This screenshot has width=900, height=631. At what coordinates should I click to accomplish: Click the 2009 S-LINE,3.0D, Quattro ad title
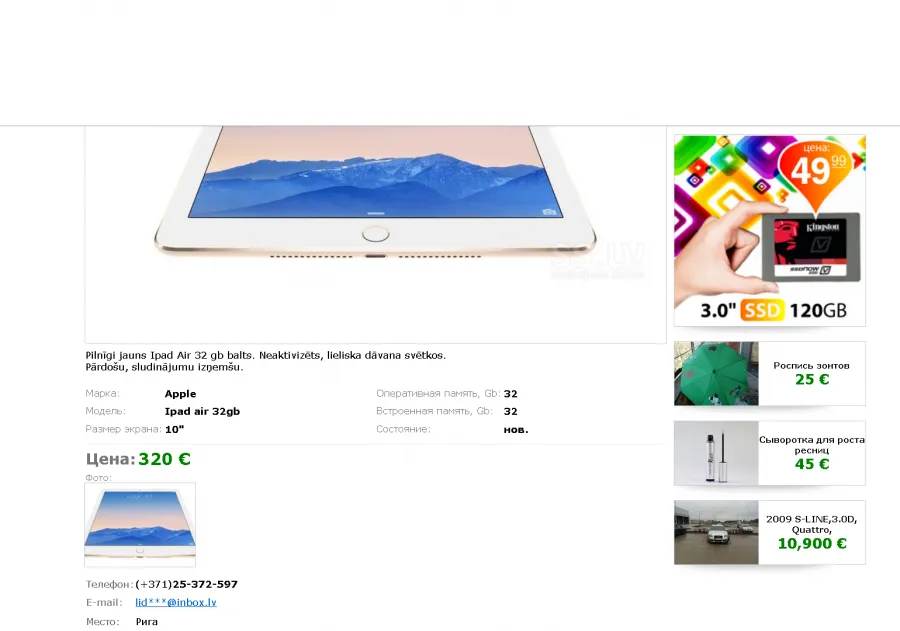812,524
